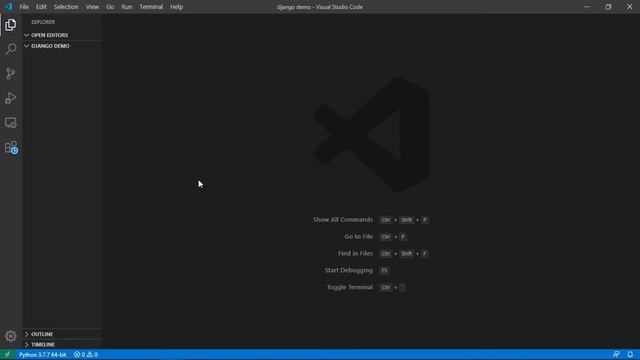Open the Manage gear menu
640x360 pixels.
point(11,336)
